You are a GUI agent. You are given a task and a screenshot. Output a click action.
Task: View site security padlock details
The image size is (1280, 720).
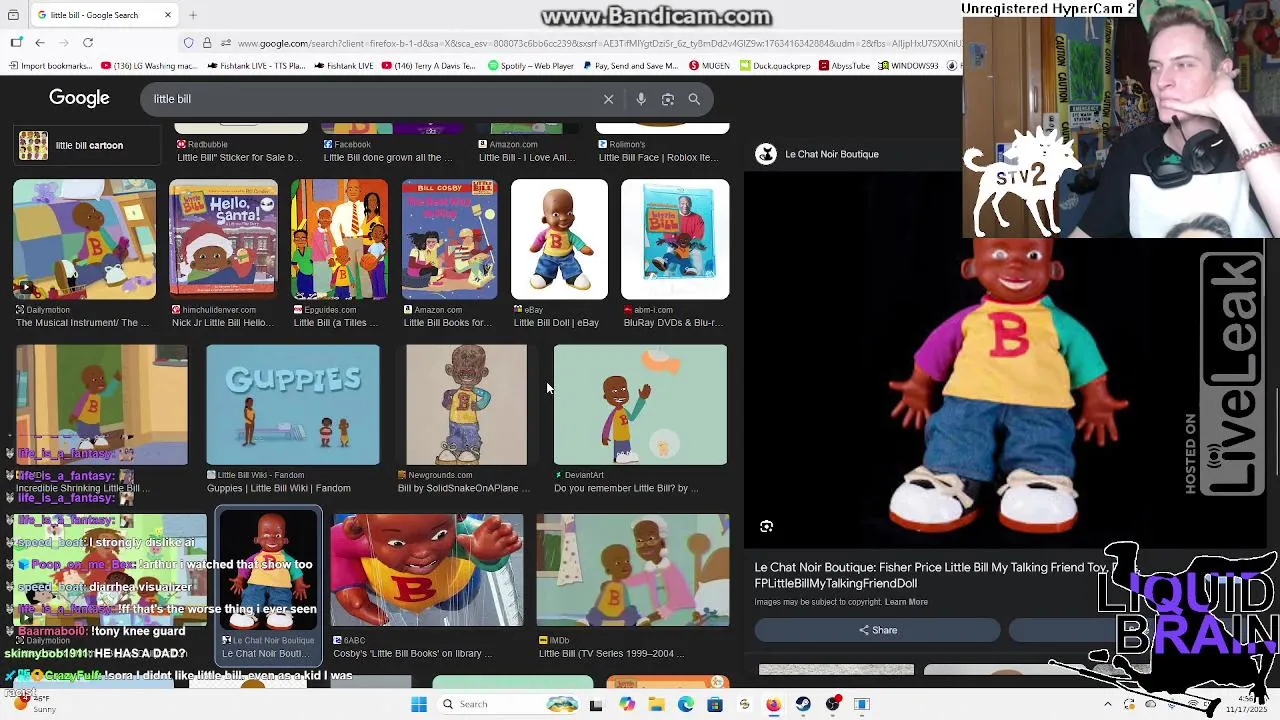pyautogui.click(x=207, y=43)
